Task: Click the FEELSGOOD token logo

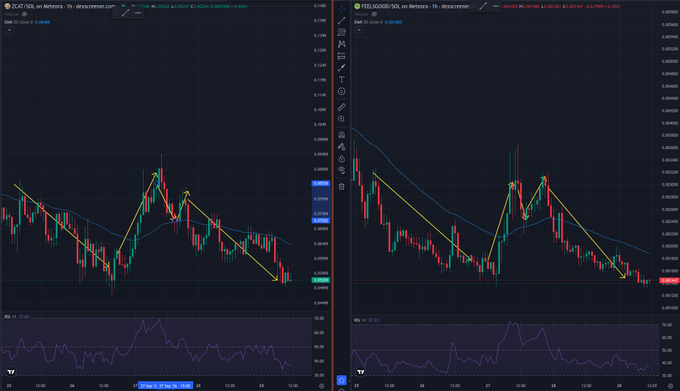Action: 357,6
